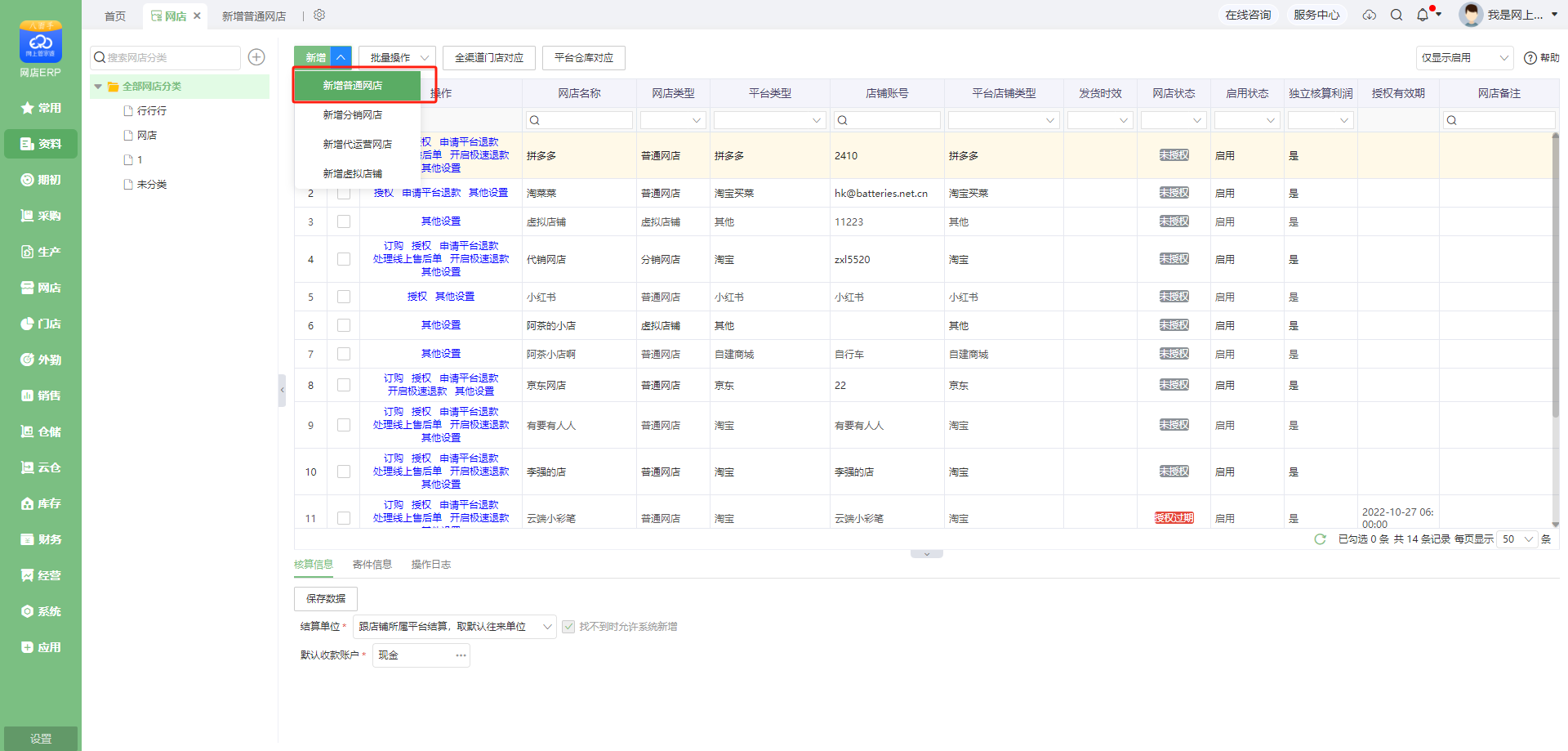Click the search magnifier icon in header
The height and width of the screenshot is (751, 1568).
tap(1396, 15)
